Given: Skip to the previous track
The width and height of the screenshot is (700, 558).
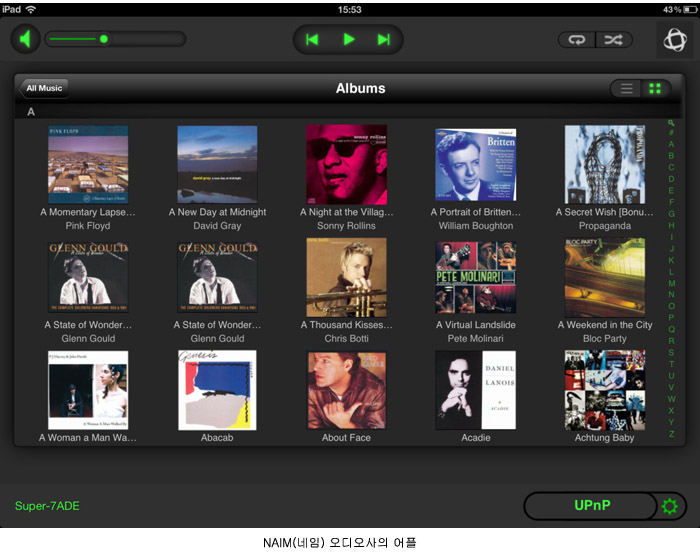Looking at the screenshot, I should 312,40.
